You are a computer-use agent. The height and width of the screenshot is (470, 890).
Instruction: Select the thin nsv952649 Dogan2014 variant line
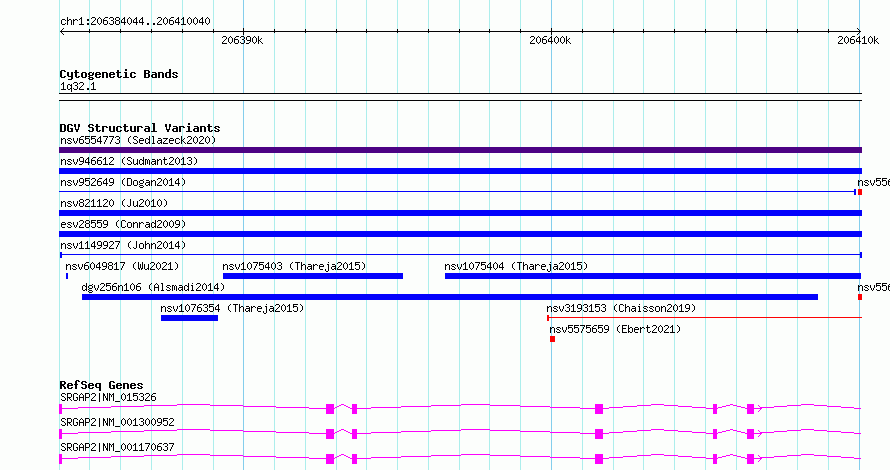457,192
